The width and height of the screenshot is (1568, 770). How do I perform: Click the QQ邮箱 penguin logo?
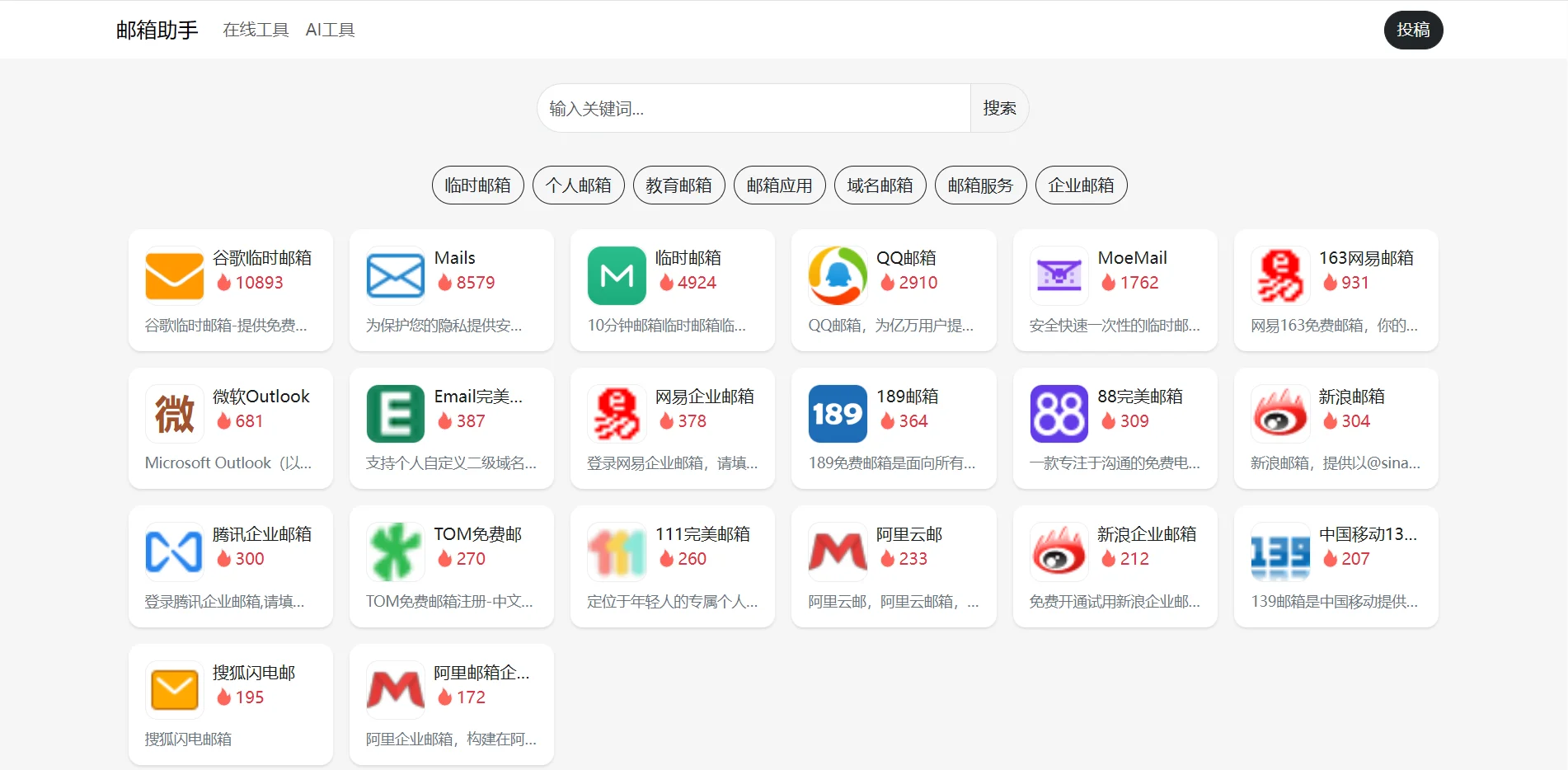837,275
